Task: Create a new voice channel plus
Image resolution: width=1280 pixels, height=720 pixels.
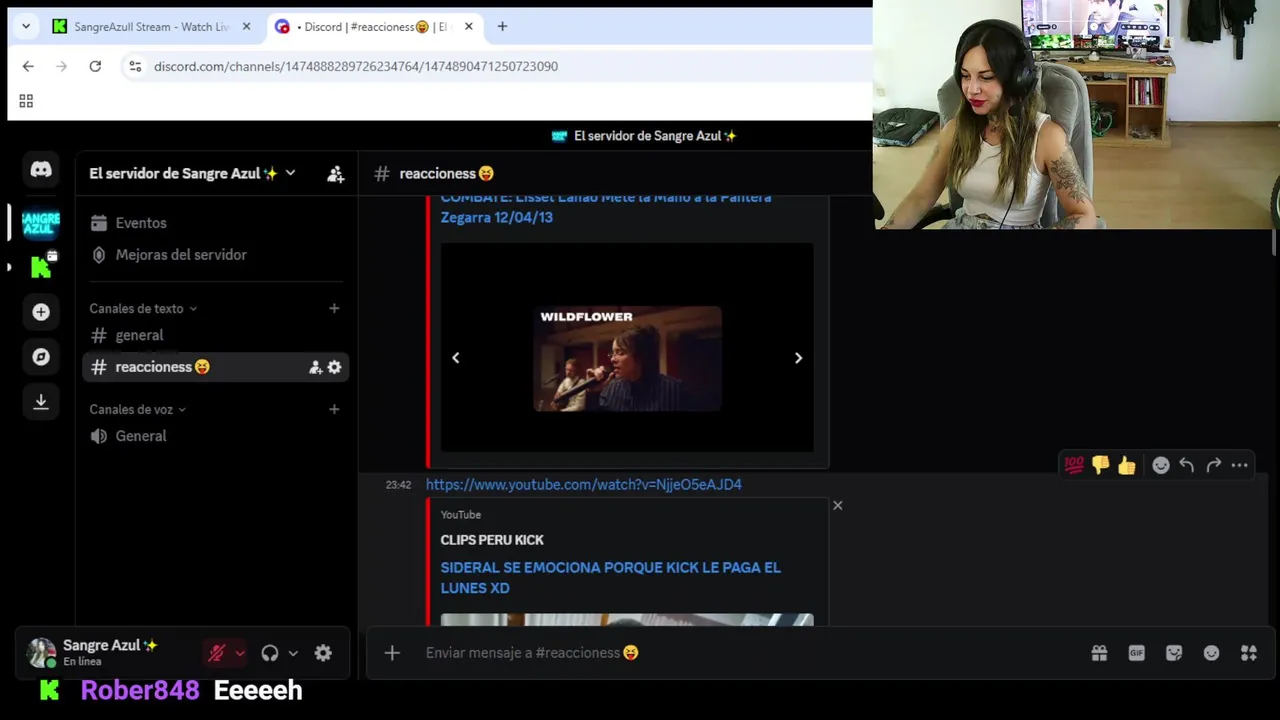Action: coord(334,409)
